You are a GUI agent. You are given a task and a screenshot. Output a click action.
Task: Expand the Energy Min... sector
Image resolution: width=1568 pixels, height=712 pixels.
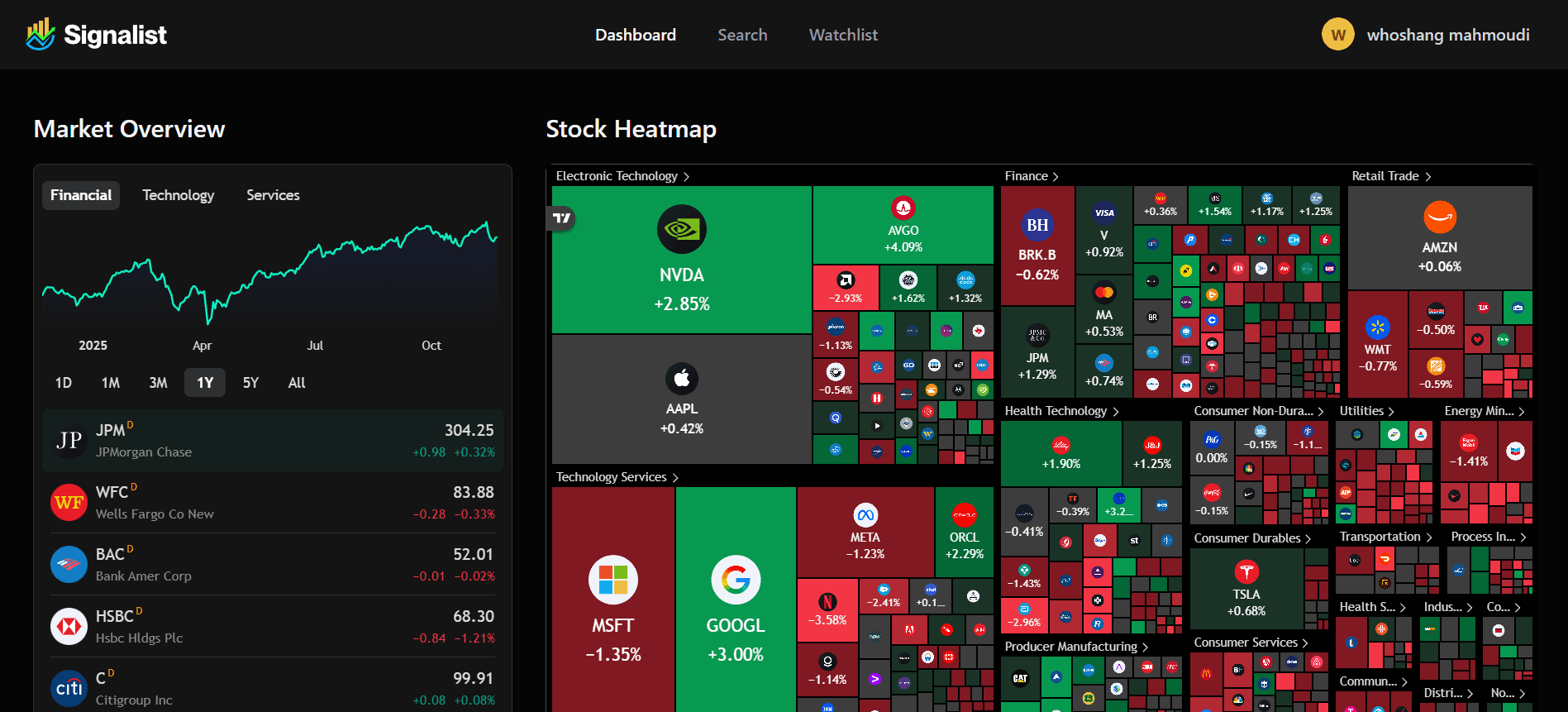click(x=1485, y=411)
